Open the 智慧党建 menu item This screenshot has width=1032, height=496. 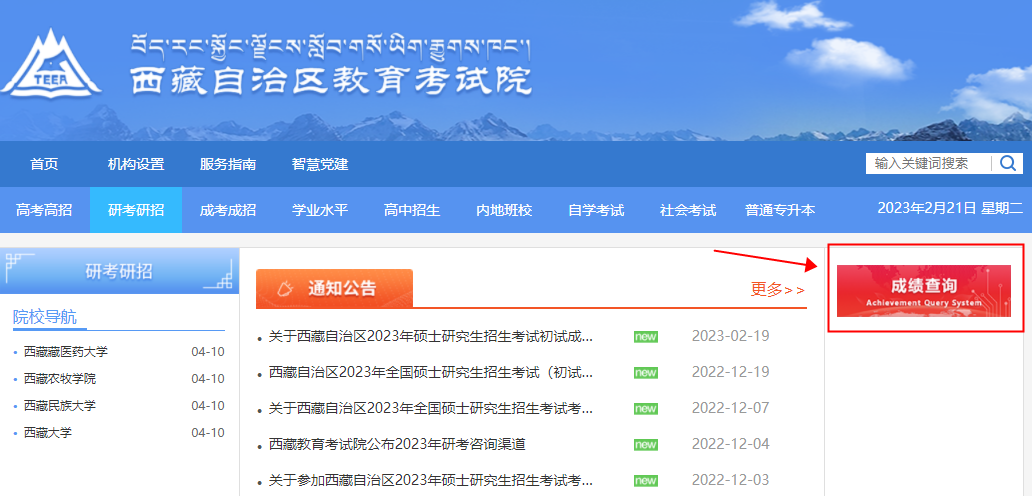[320, 164]
